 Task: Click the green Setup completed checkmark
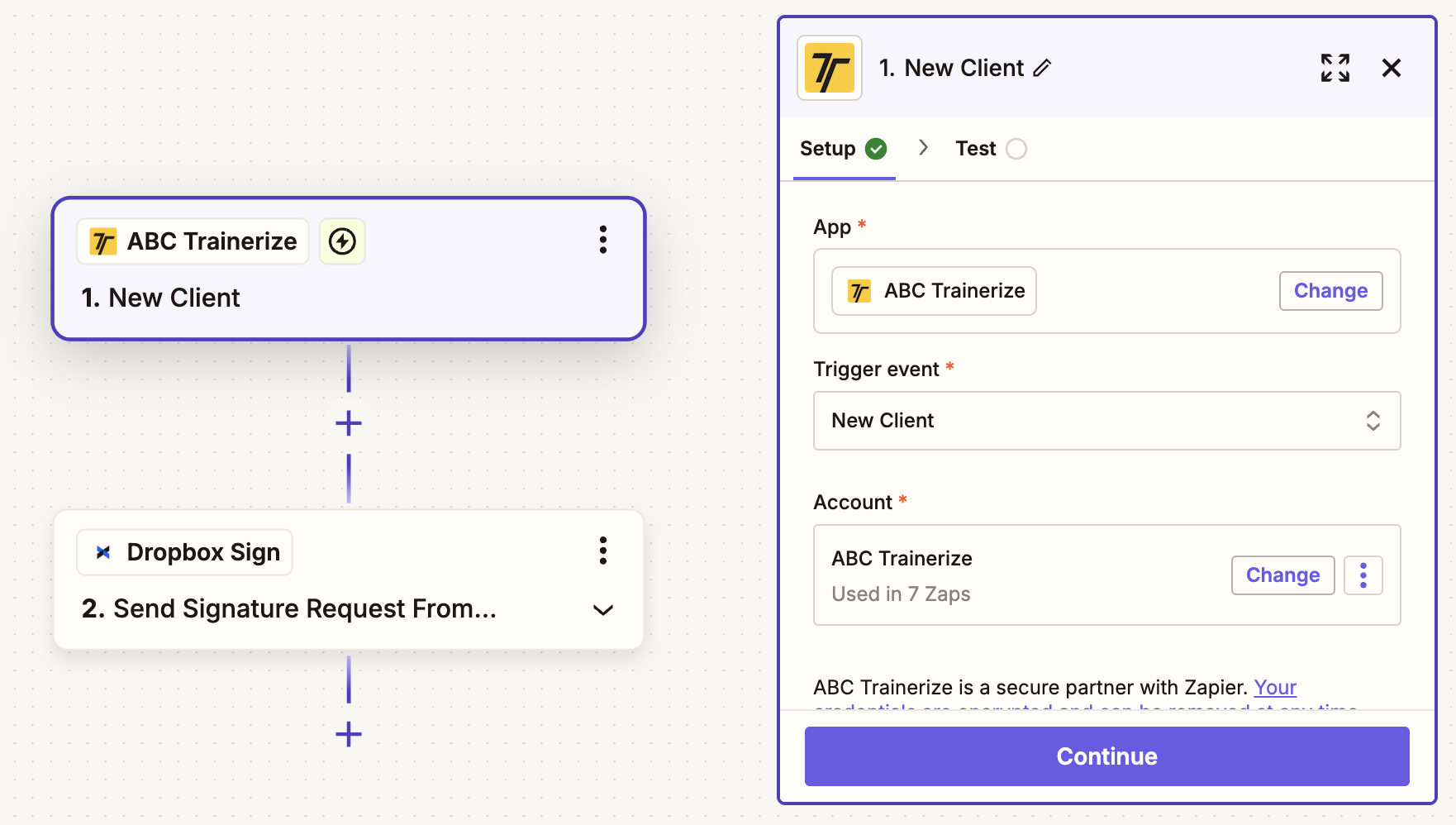tap(876, 149)
